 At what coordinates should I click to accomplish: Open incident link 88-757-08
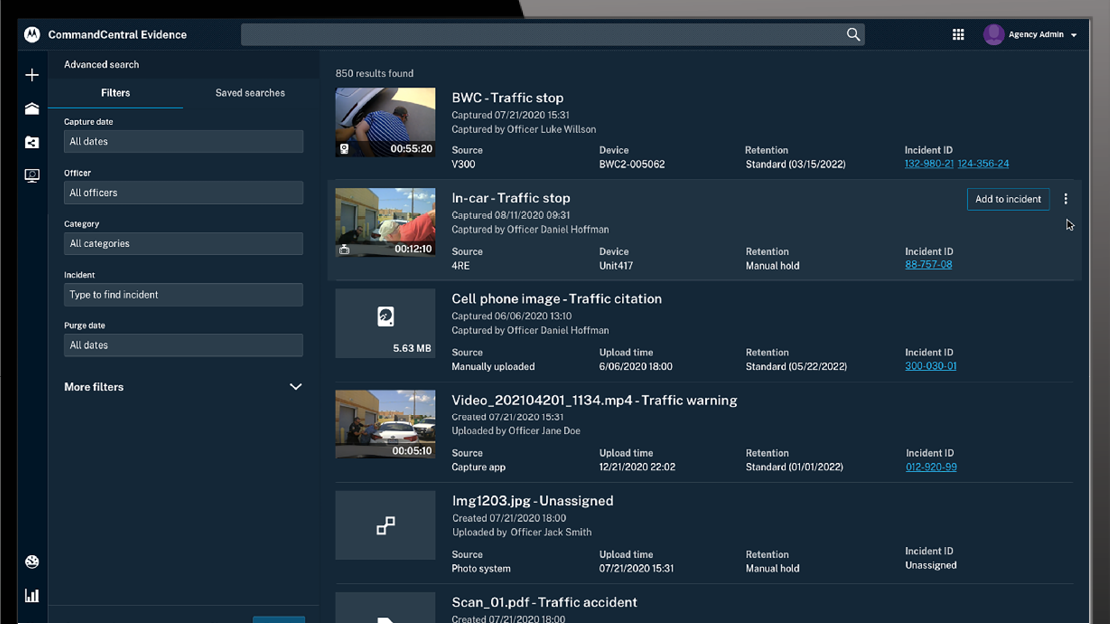(x=928, y=265)
